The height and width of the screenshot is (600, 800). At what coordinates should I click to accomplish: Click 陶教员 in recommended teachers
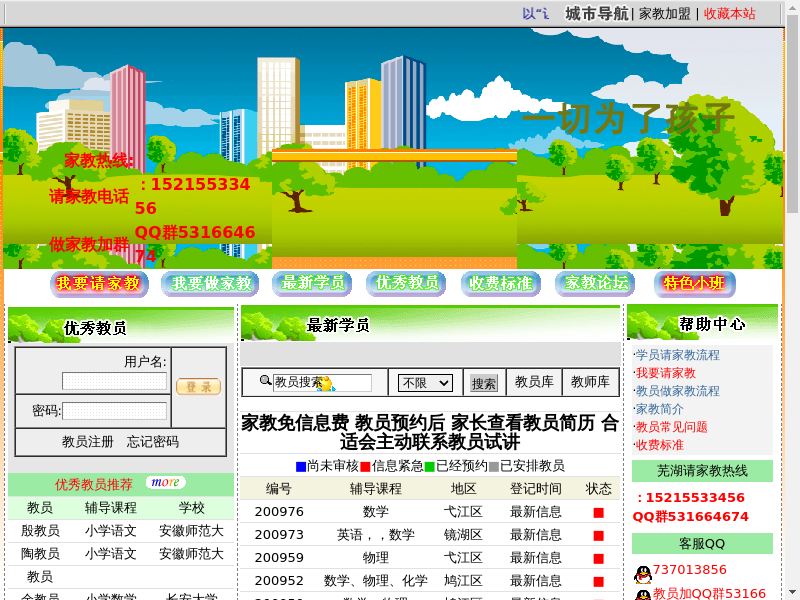pyautogui.click(x=40, y=554)
